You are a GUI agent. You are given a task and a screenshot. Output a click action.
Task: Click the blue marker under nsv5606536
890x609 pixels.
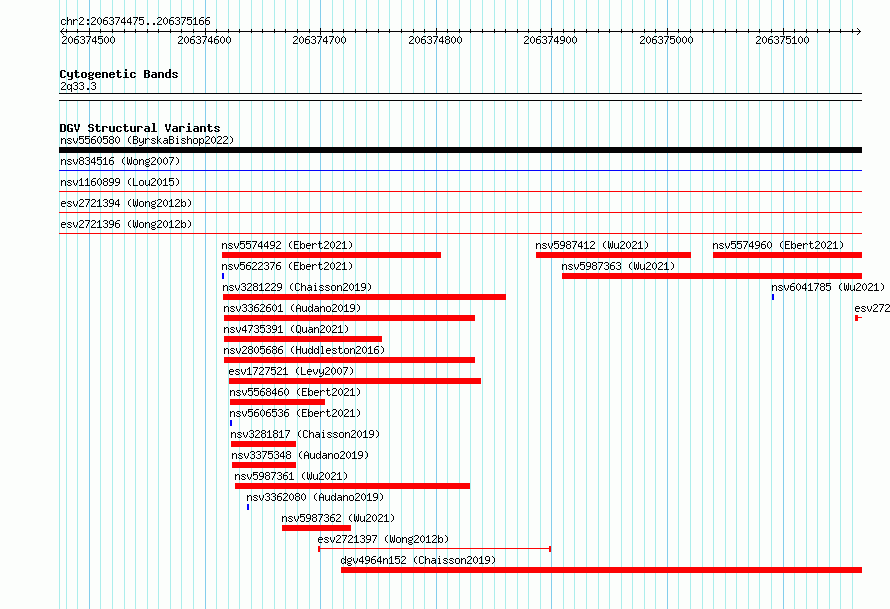click(231, 423)
